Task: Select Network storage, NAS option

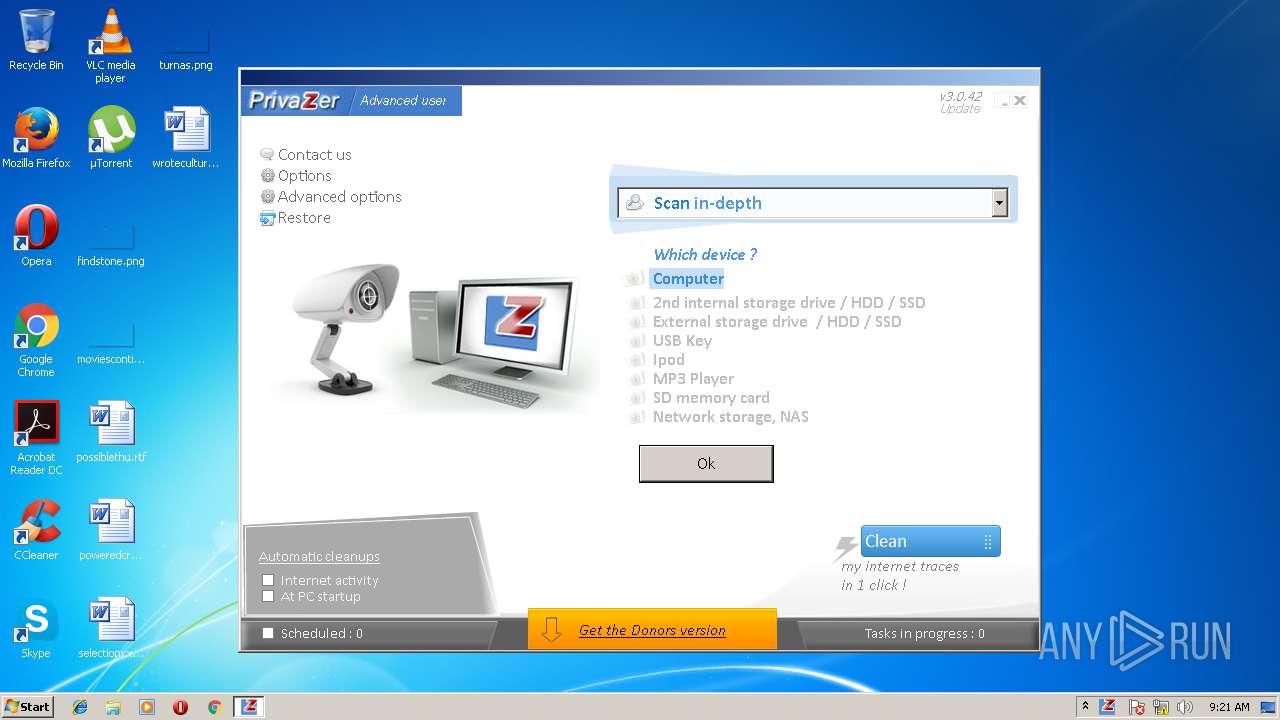Action: 730,416
